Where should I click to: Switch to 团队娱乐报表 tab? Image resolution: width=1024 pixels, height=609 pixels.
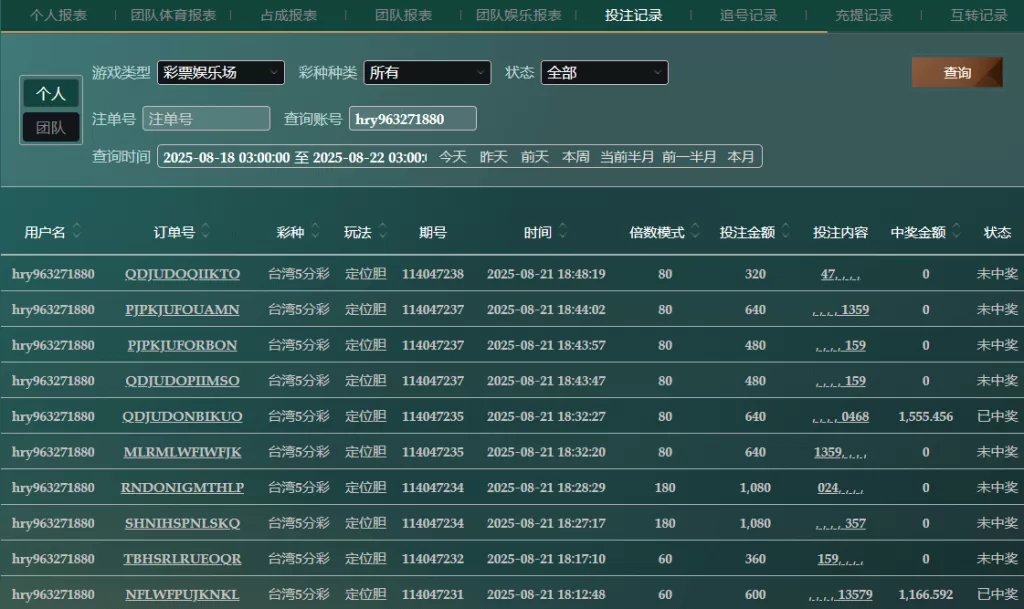click(519, 15)
